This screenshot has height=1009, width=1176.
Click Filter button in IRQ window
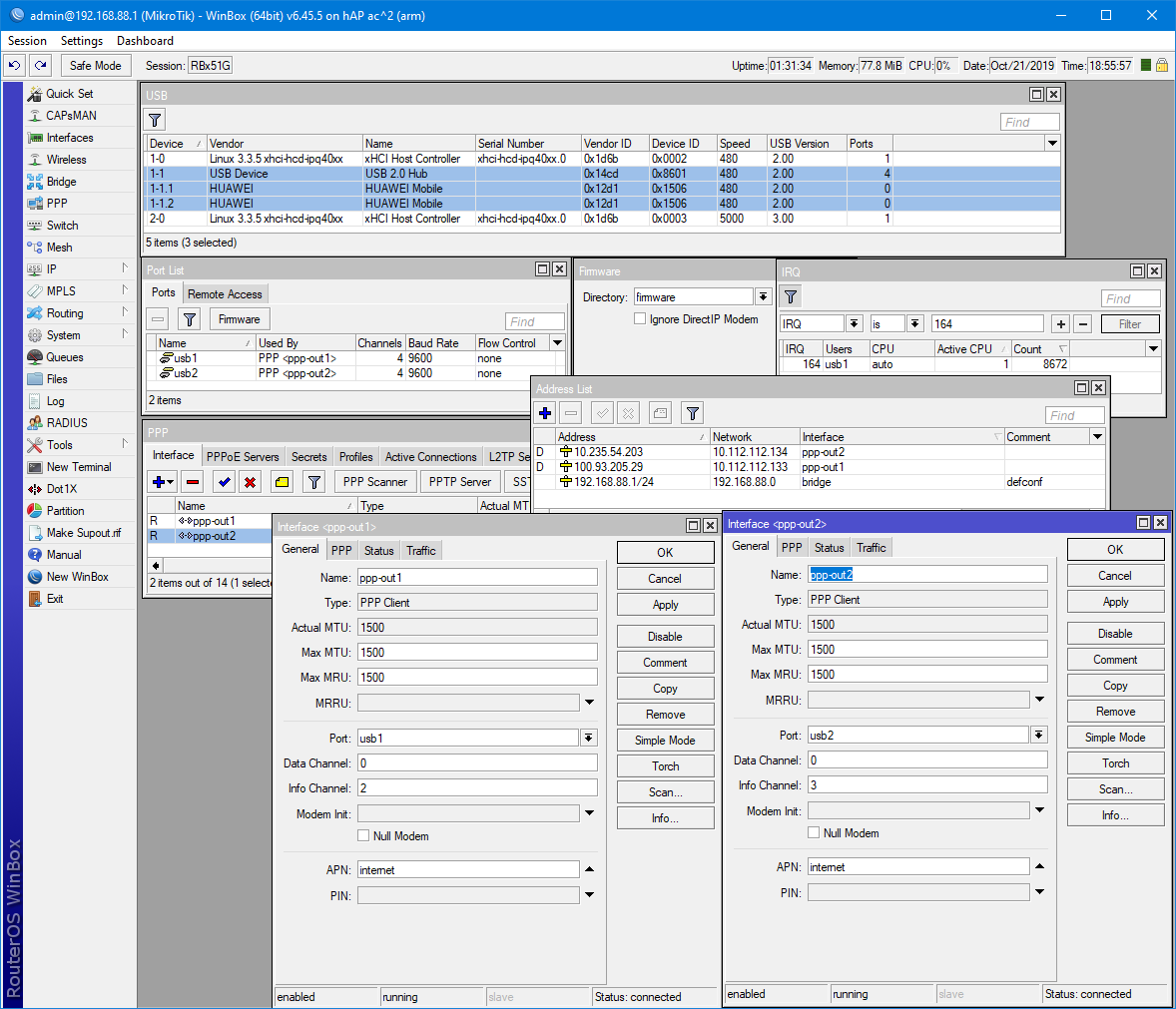1129,323
